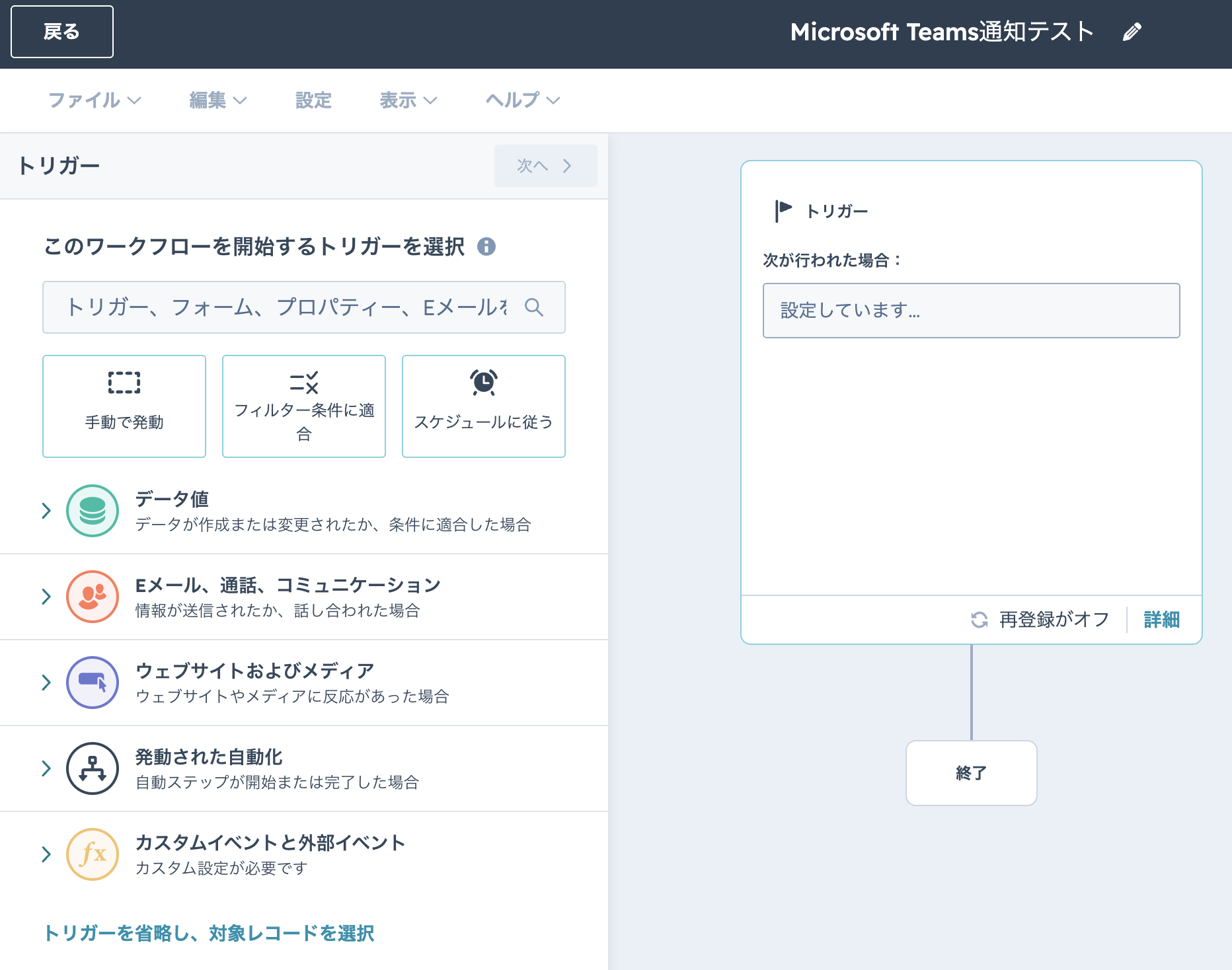Click the 自動ステップが開始または完了した場合 description
The image size is (1232, 970).
pos(278,782)
